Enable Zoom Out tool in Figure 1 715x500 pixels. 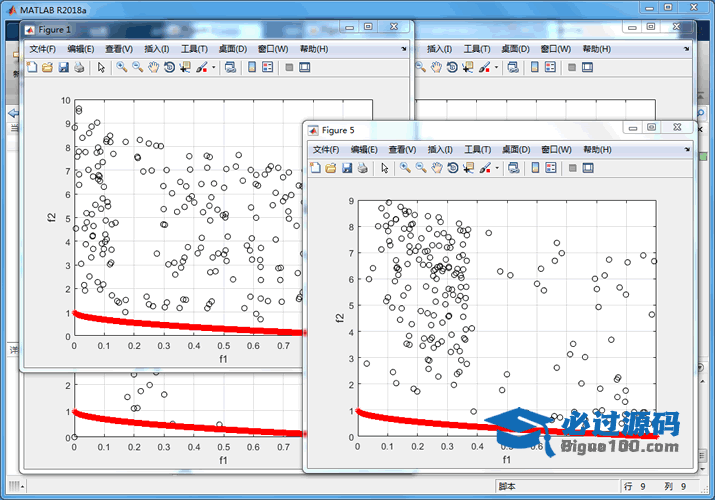(137, 67)
